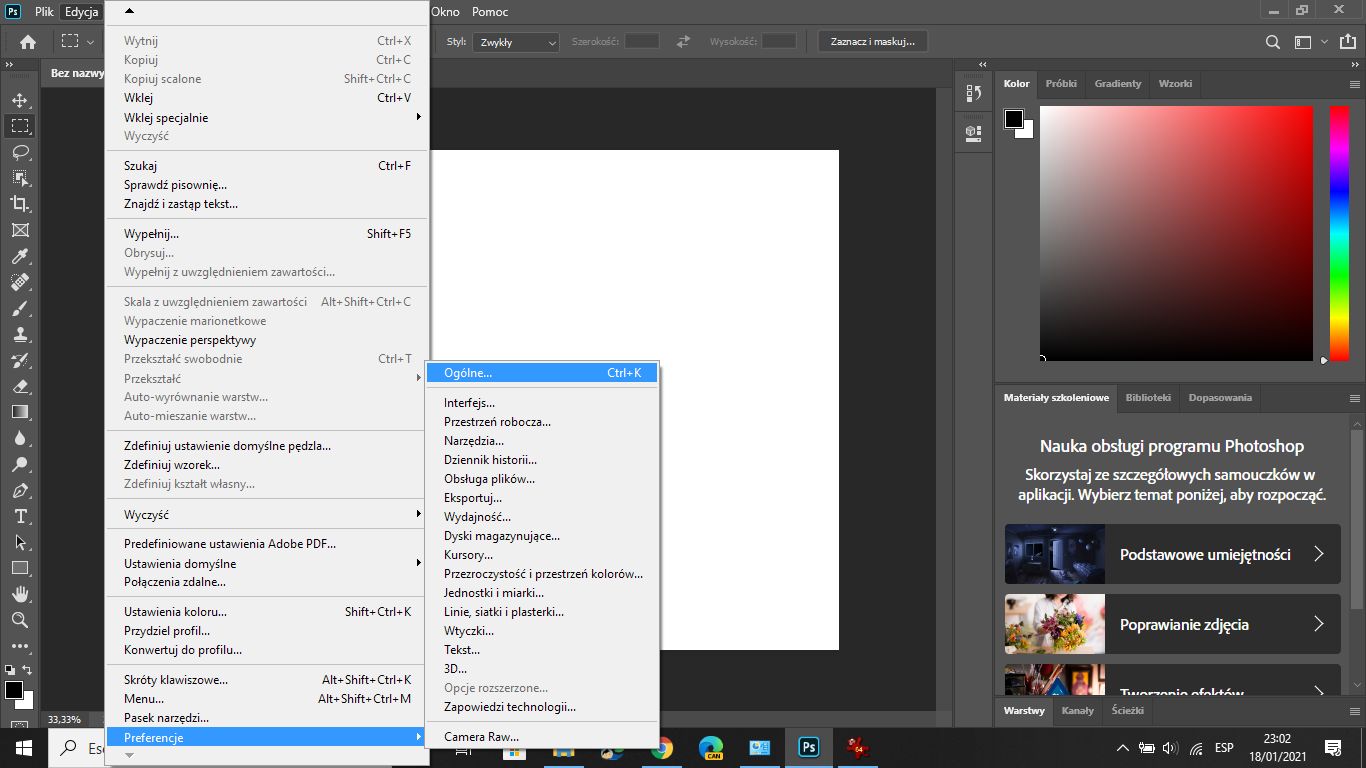Choose Interfejs... preferences entry

pyautogui.click(x=542, y=403)
